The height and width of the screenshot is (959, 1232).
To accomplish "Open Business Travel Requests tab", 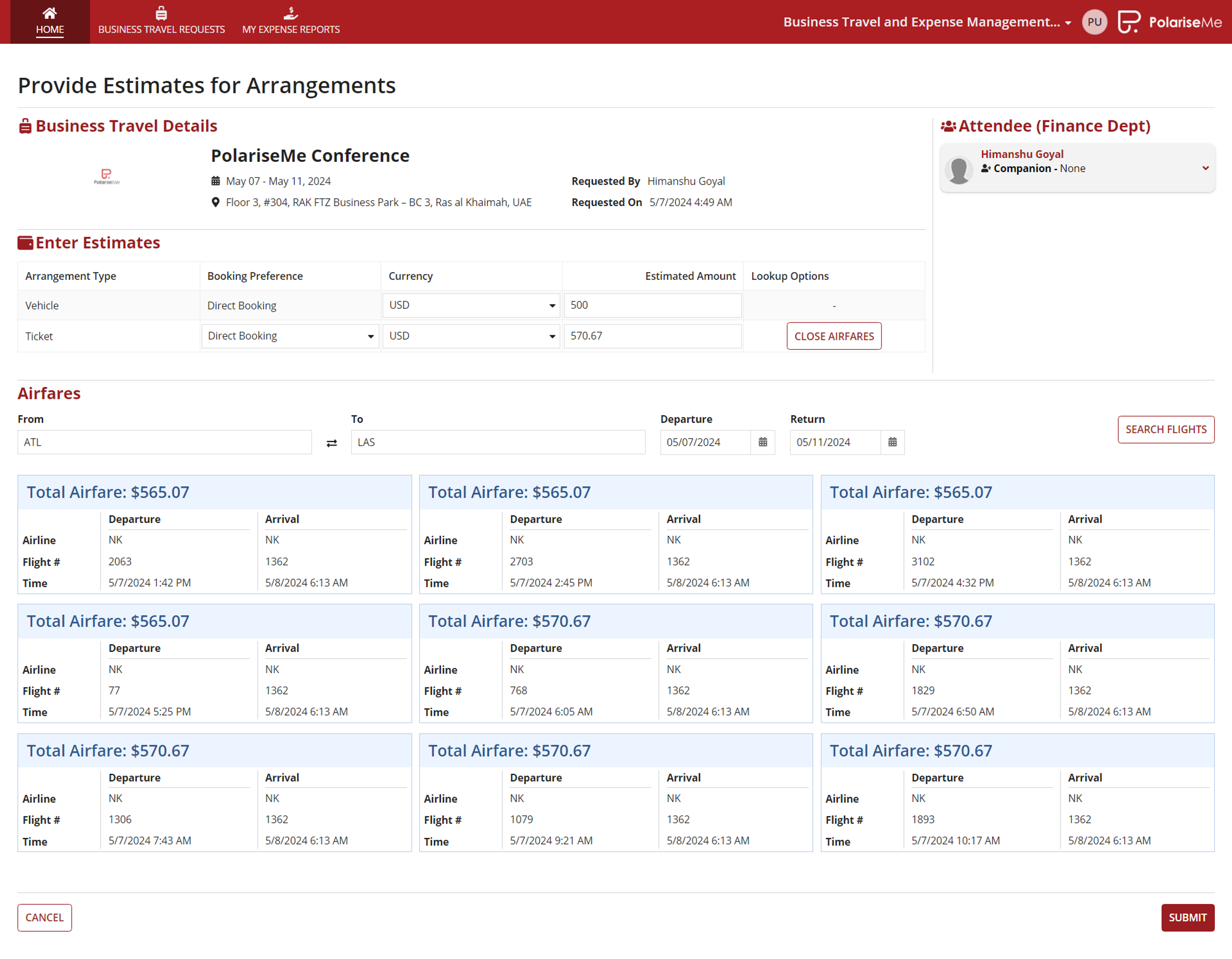I will [x=161, y=21].
